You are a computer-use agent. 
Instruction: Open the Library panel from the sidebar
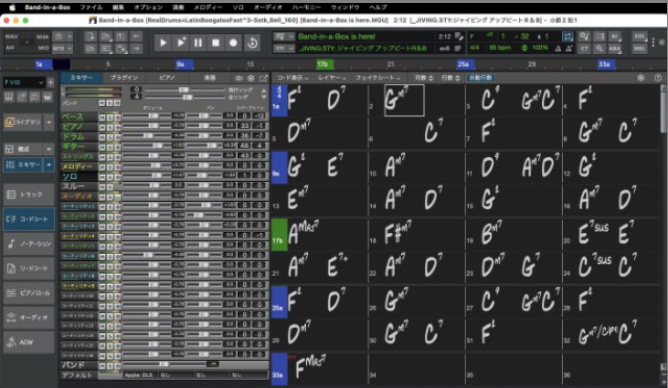(23, 122)
